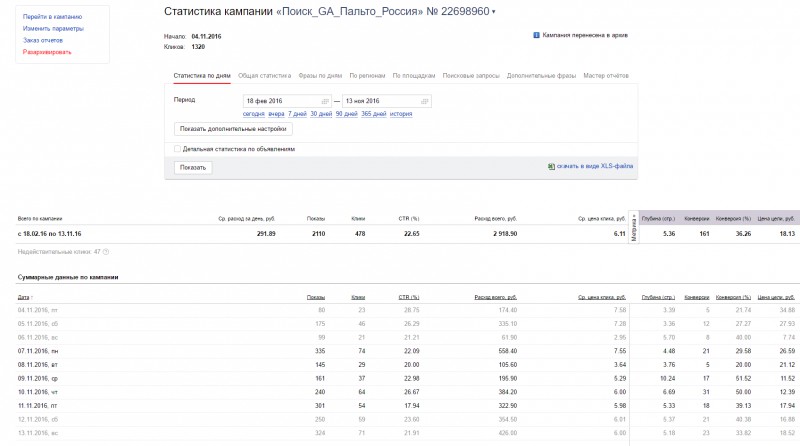This screenshot has width=800, height=446.
Task: Click the red Разархивировать link
Action: (x=47, y=51)
